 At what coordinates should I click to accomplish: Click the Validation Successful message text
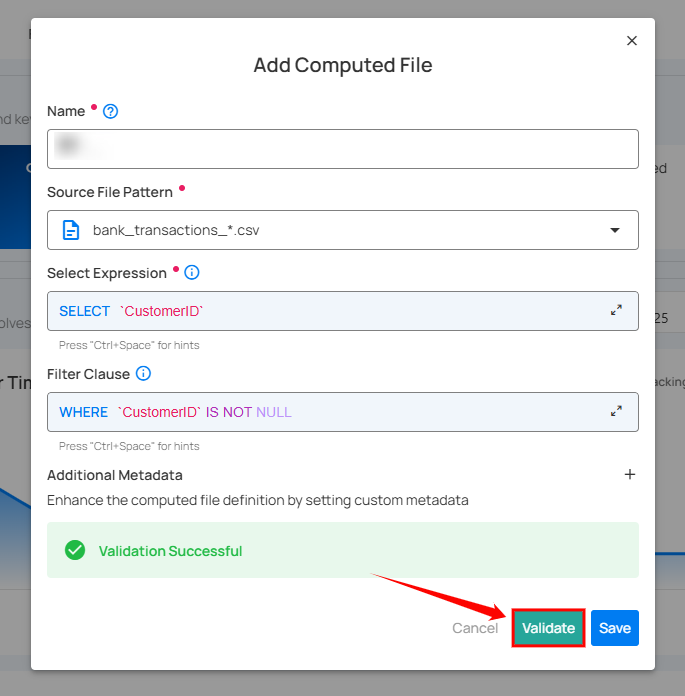coord(170,551)
